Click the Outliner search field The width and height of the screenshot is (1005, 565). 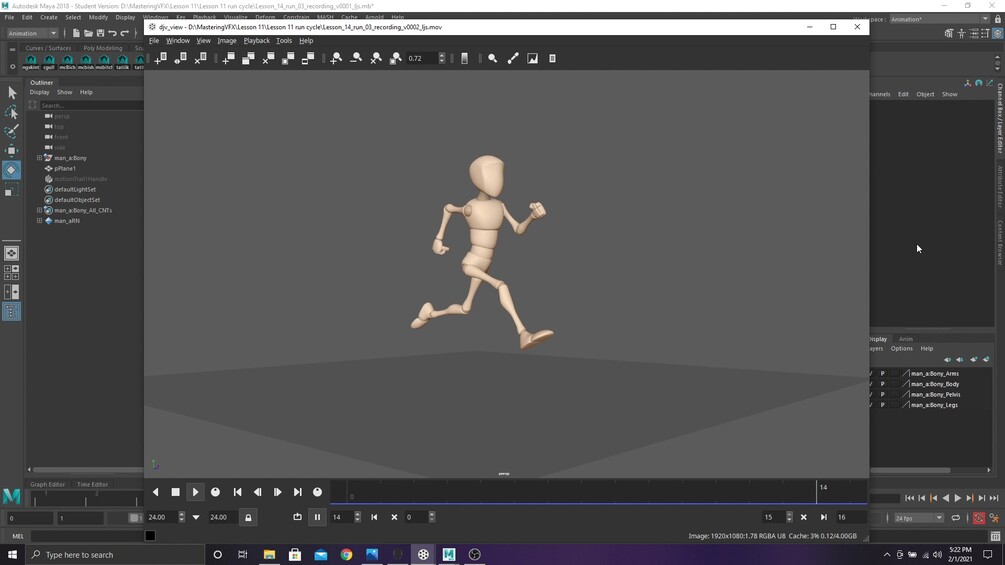pyautogui.click(x=90, y=105)
